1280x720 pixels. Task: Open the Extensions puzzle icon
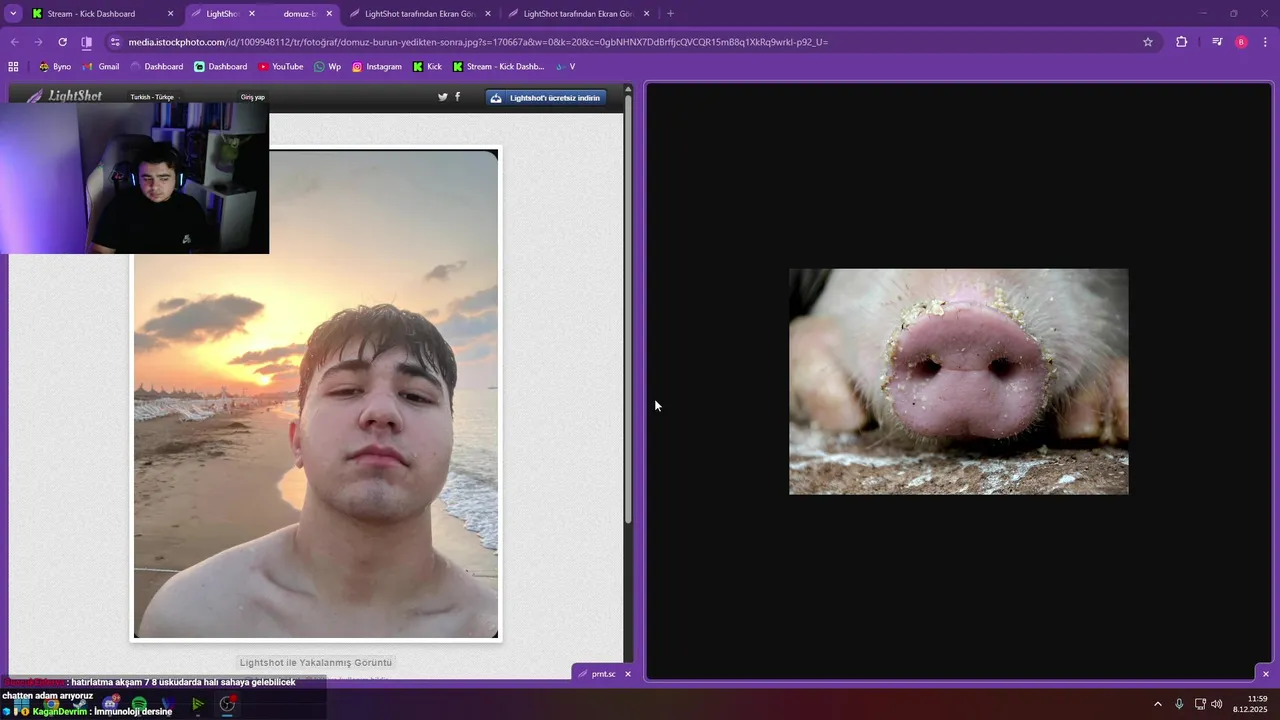coord(1182,42)
